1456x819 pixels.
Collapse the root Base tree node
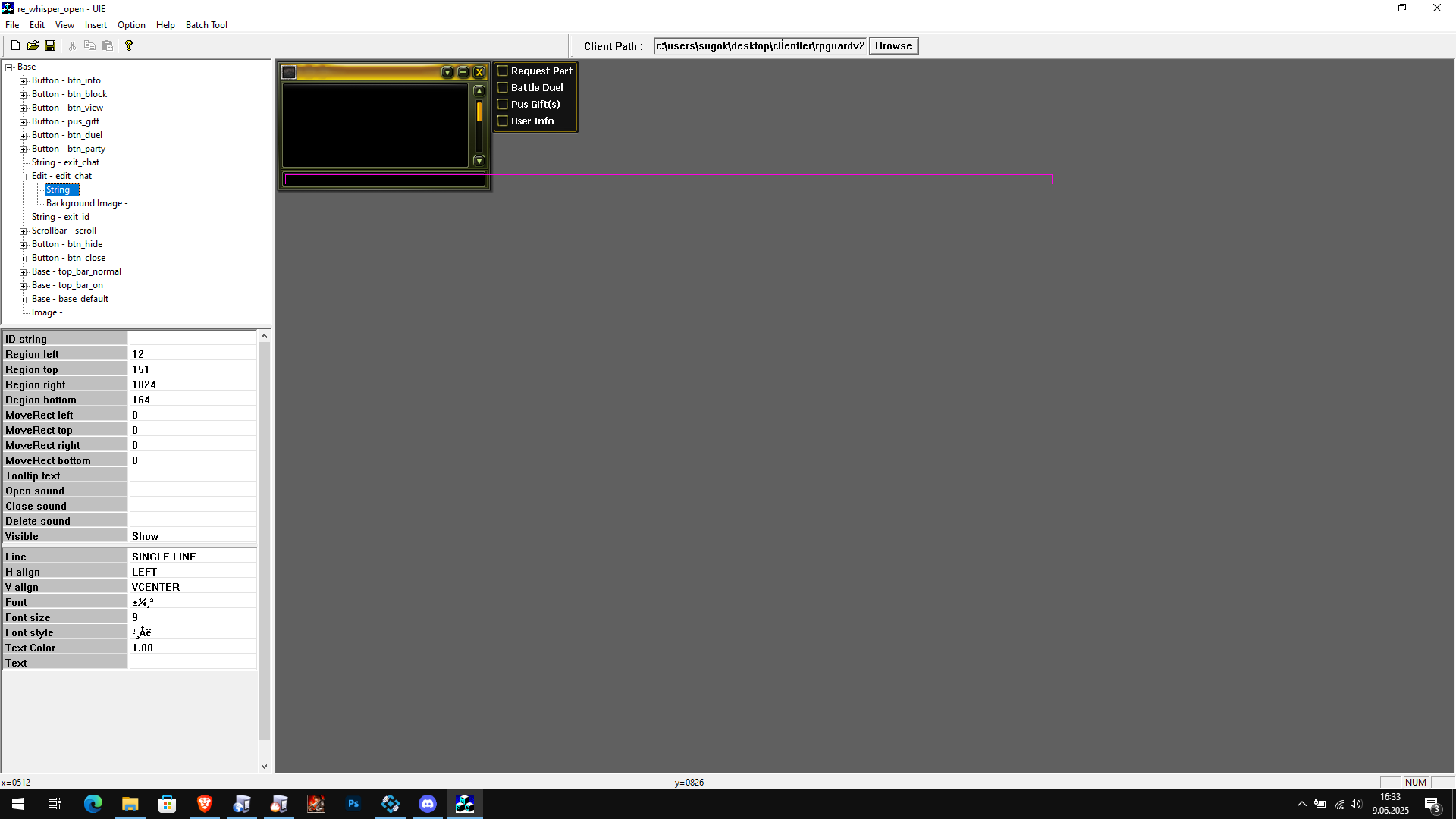(9, 67)
